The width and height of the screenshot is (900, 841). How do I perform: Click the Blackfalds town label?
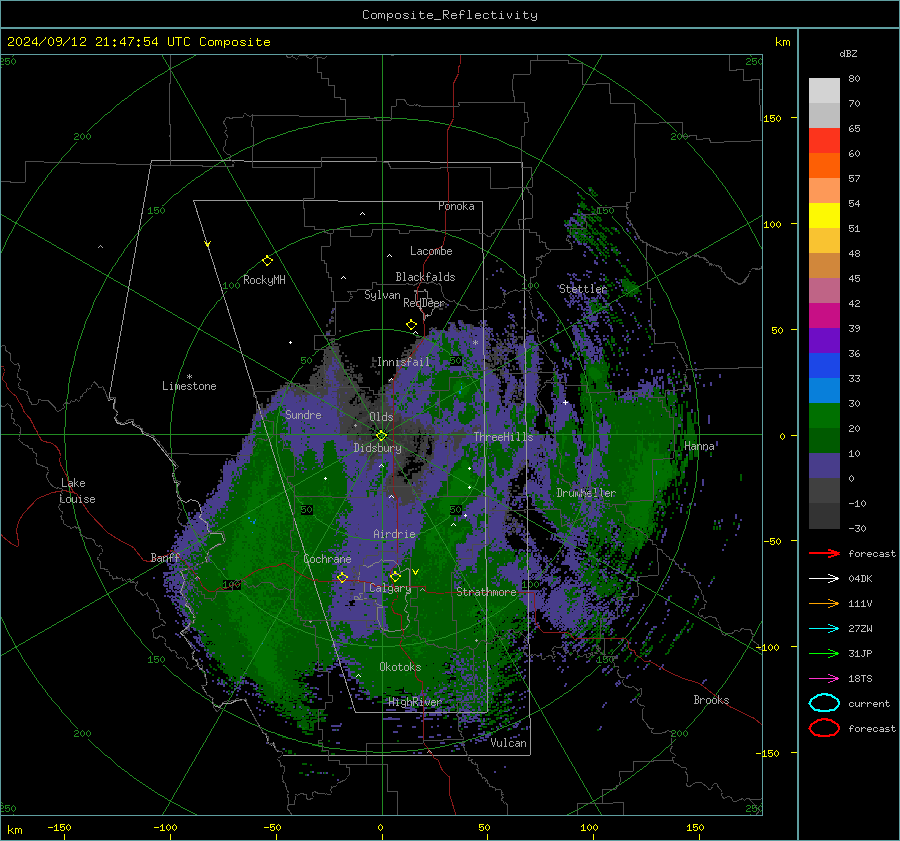425,277
